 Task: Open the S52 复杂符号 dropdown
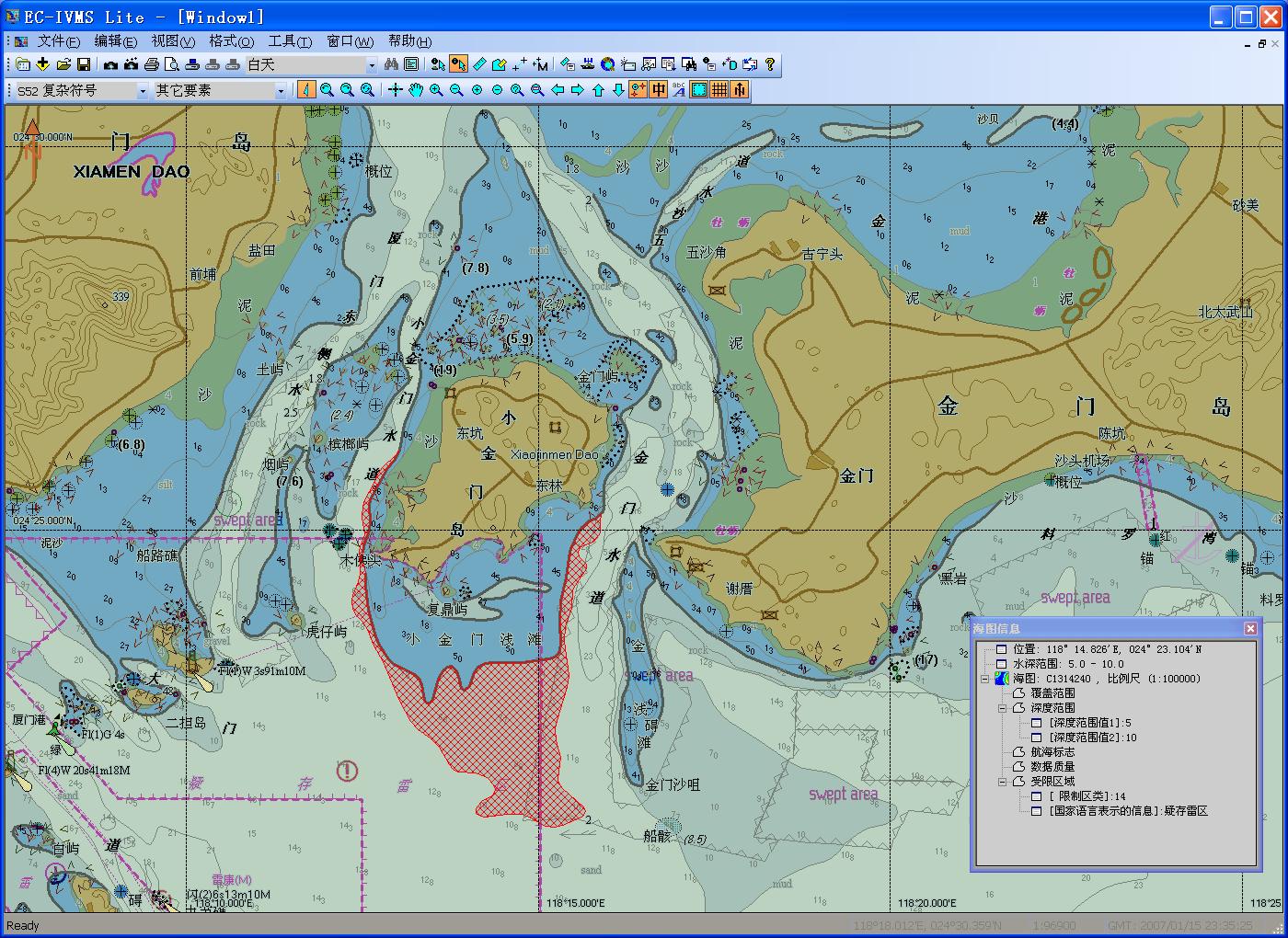tap(142, 90)
